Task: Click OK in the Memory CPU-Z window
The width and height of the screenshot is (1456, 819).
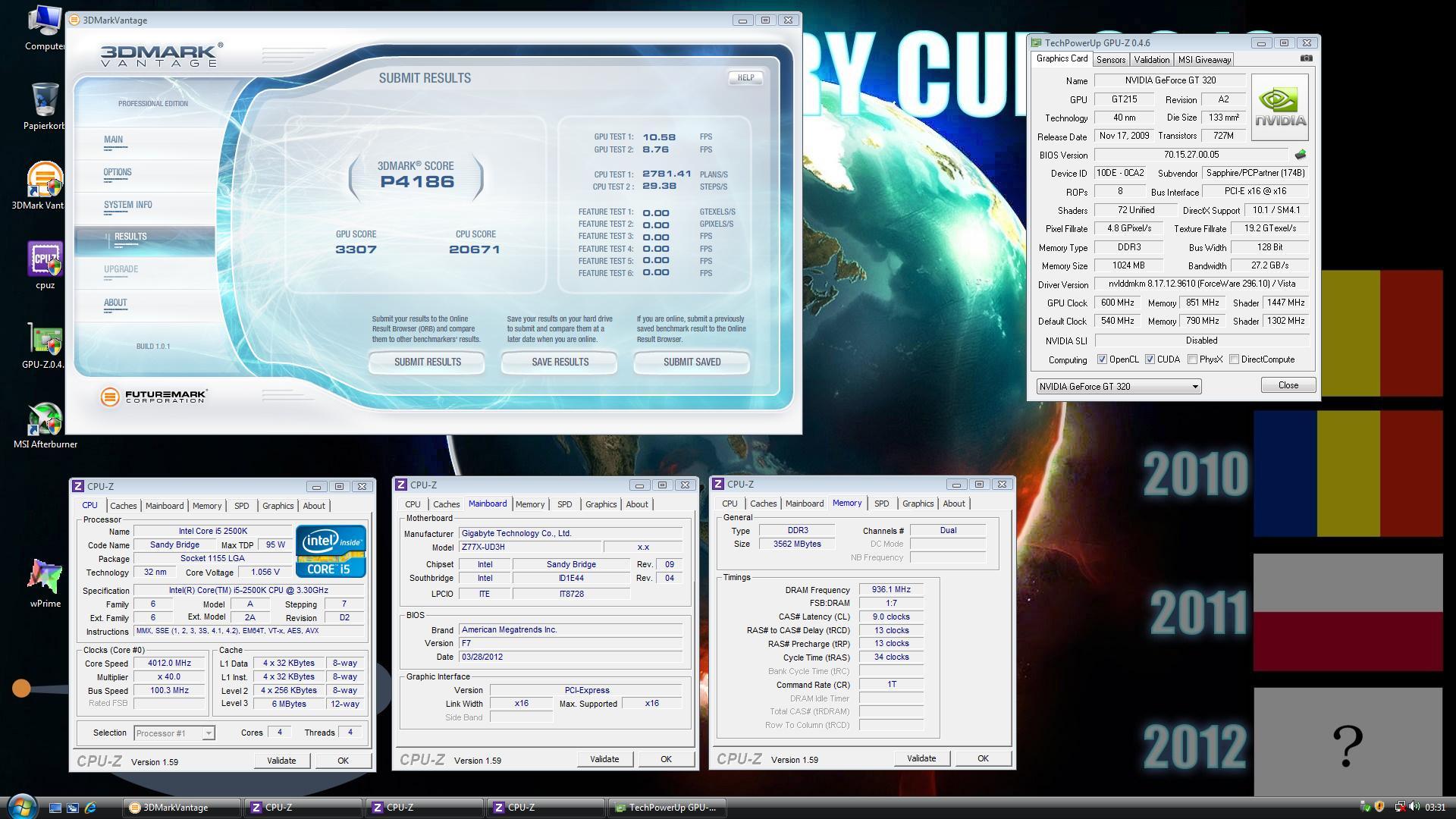Action: (x=983, y=758)
